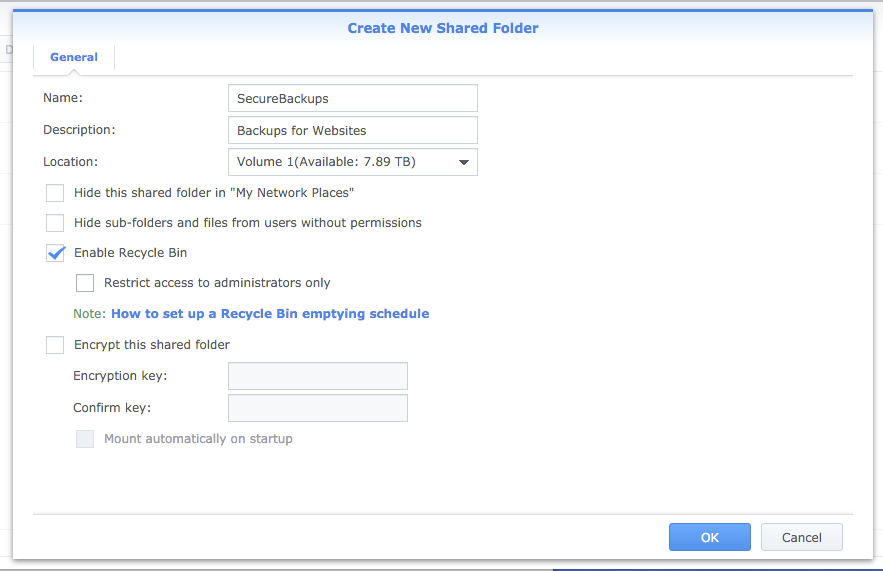Image resolution: width=883 pixels, height=571 pixels.
Task: Open Recycle Bin emptying schedule help link
Action: 269,314
